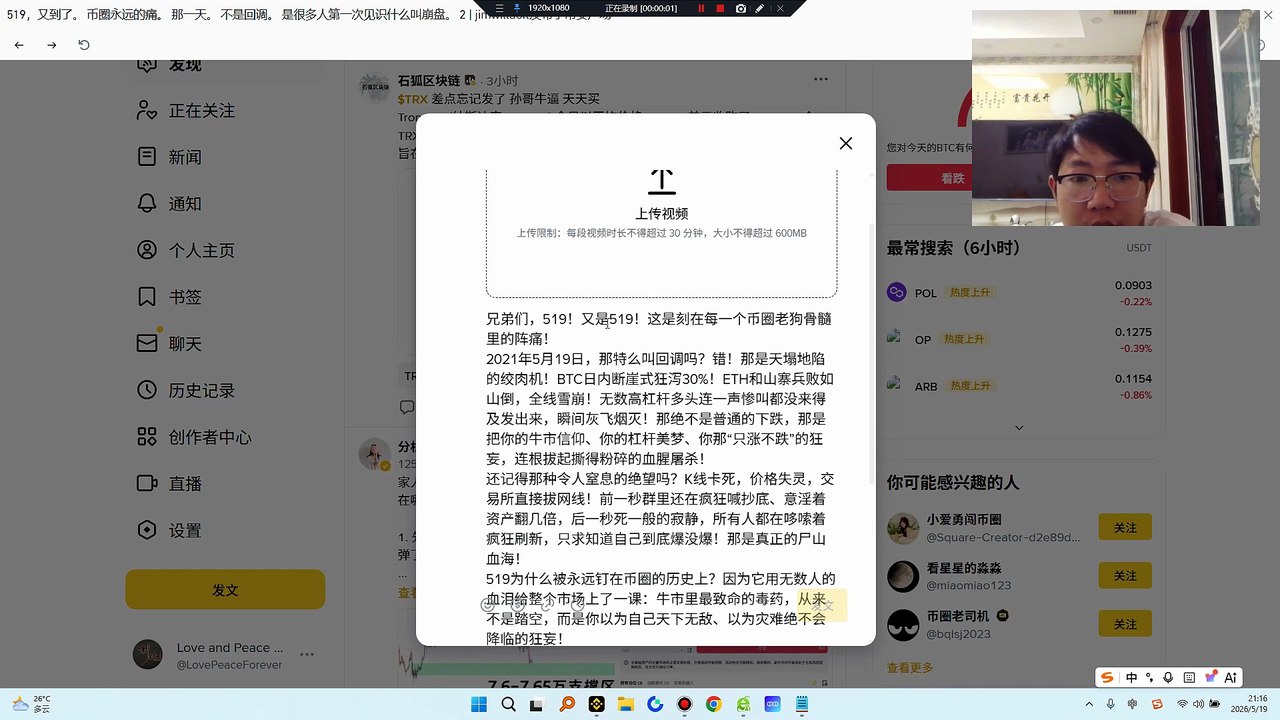Click the 查看更多 link

click(x=910, y=668)
